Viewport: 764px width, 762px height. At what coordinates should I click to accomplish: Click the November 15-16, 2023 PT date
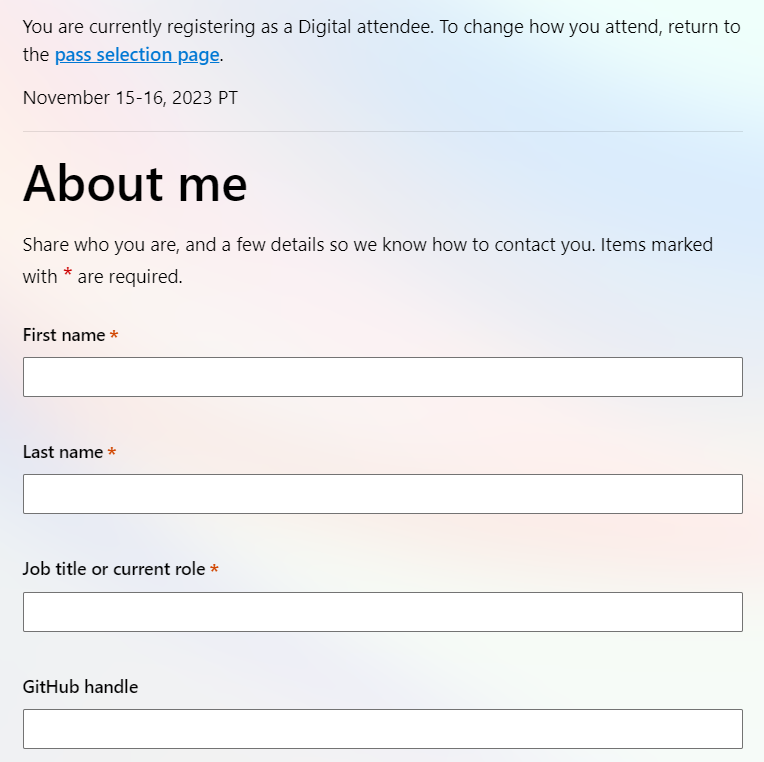tap(130, 98)
